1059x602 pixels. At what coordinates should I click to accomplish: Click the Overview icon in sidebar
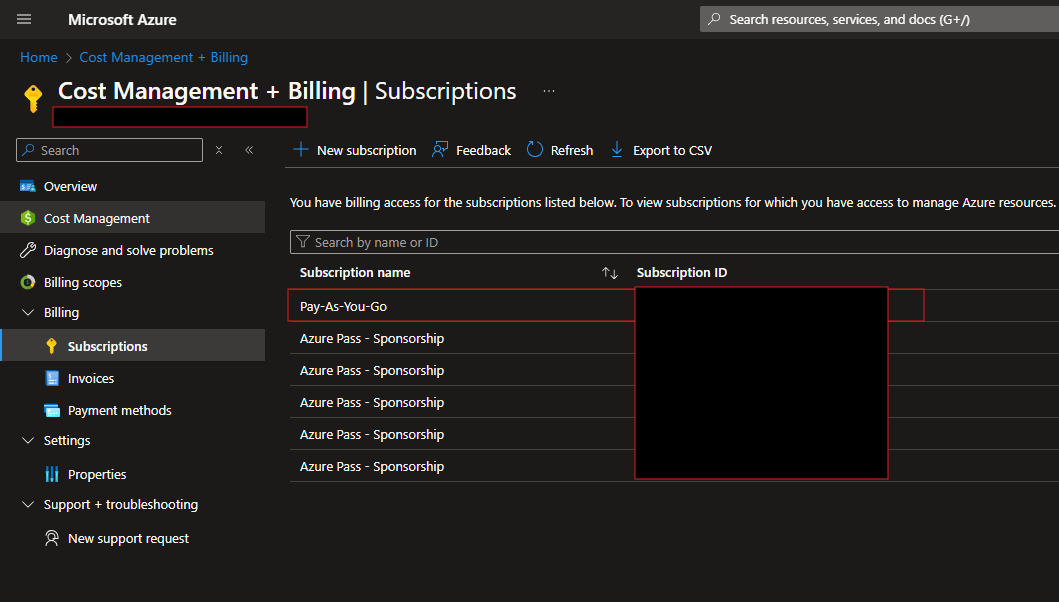point(28,186)
